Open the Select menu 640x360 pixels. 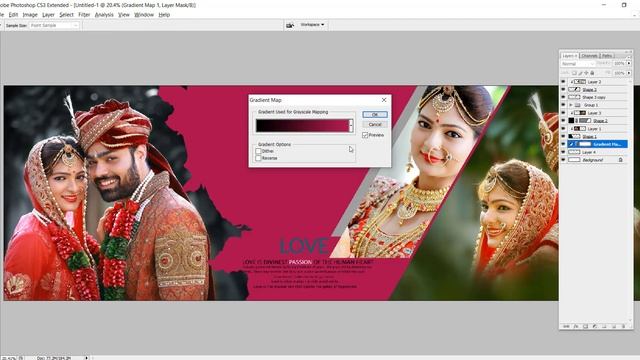point(66,15)
